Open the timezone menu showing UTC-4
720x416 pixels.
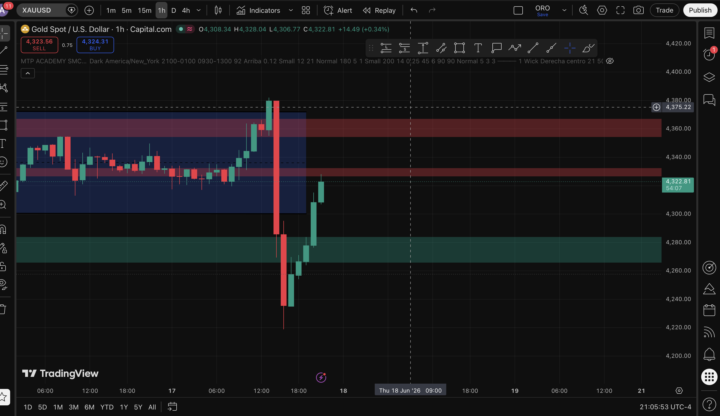(x=665, y=407)
